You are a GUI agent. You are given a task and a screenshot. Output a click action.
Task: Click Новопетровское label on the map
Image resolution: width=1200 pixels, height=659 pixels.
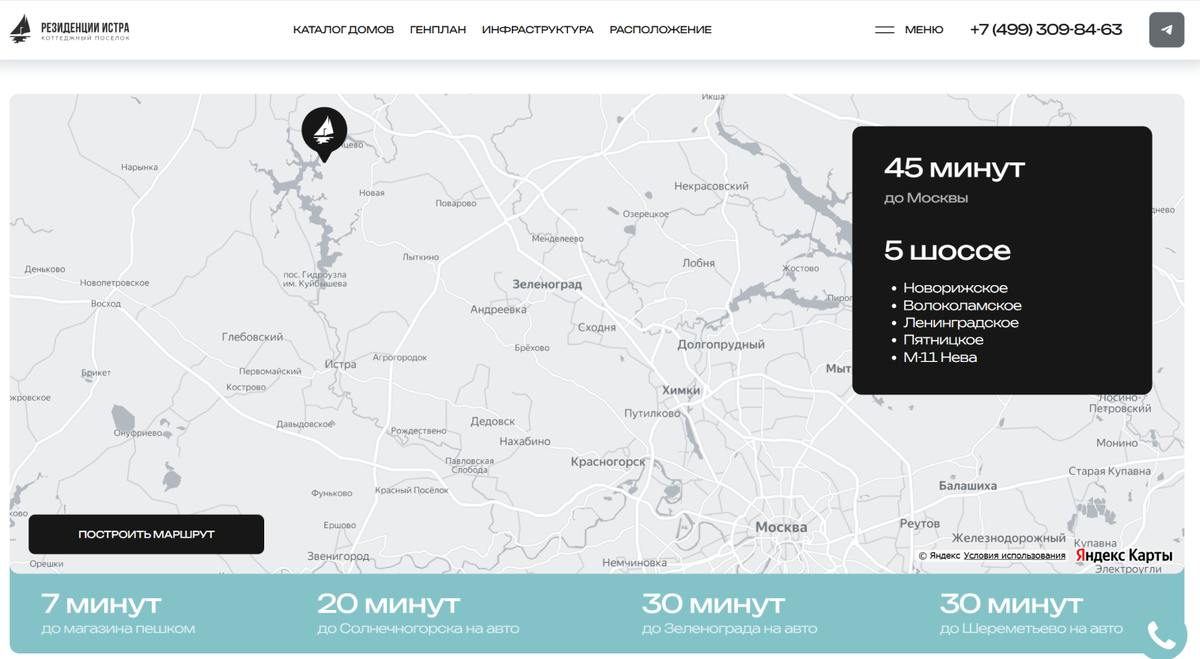pos(114,283)
